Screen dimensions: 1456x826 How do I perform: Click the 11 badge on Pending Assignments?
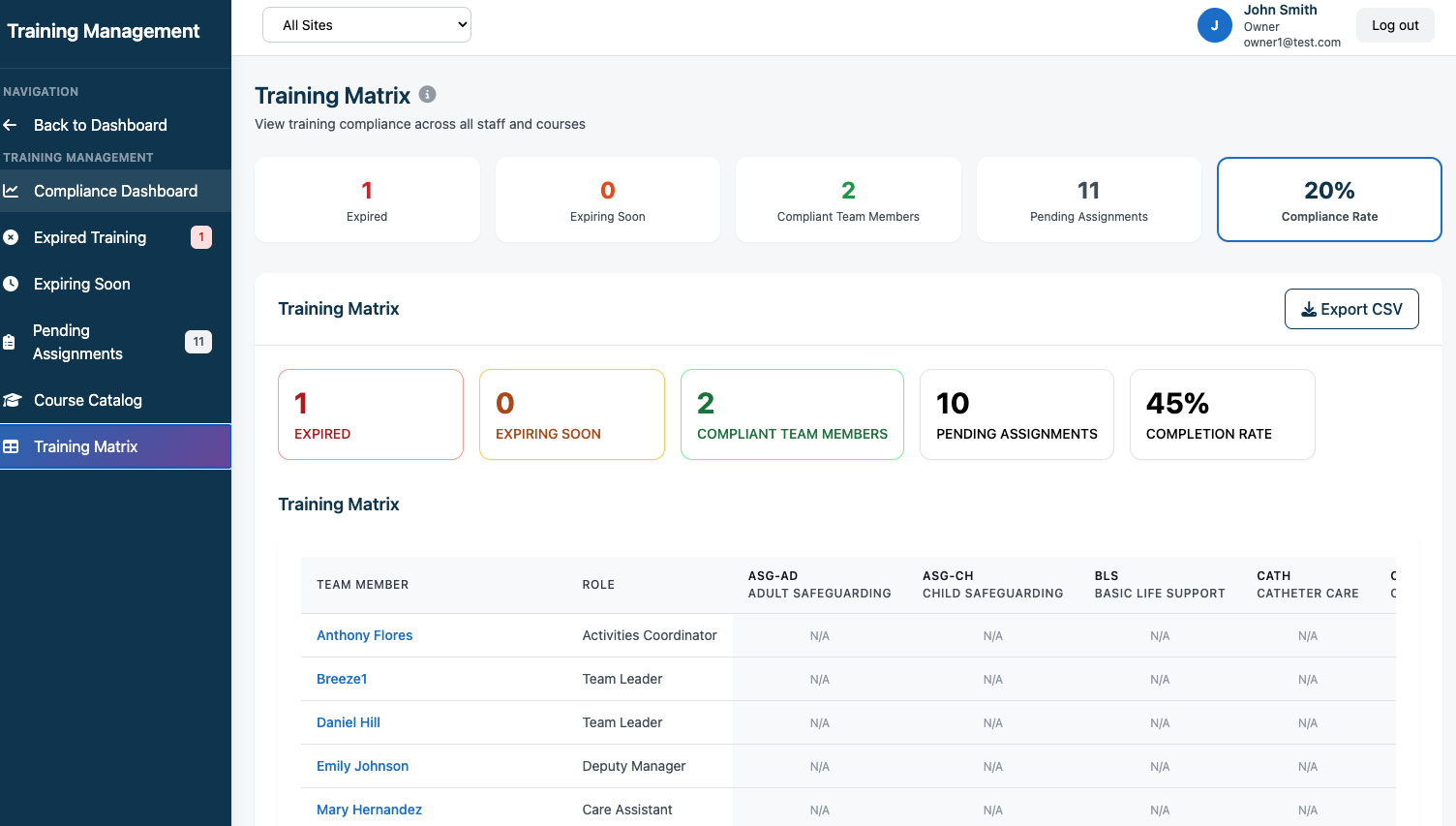click(x=198, y=342)
